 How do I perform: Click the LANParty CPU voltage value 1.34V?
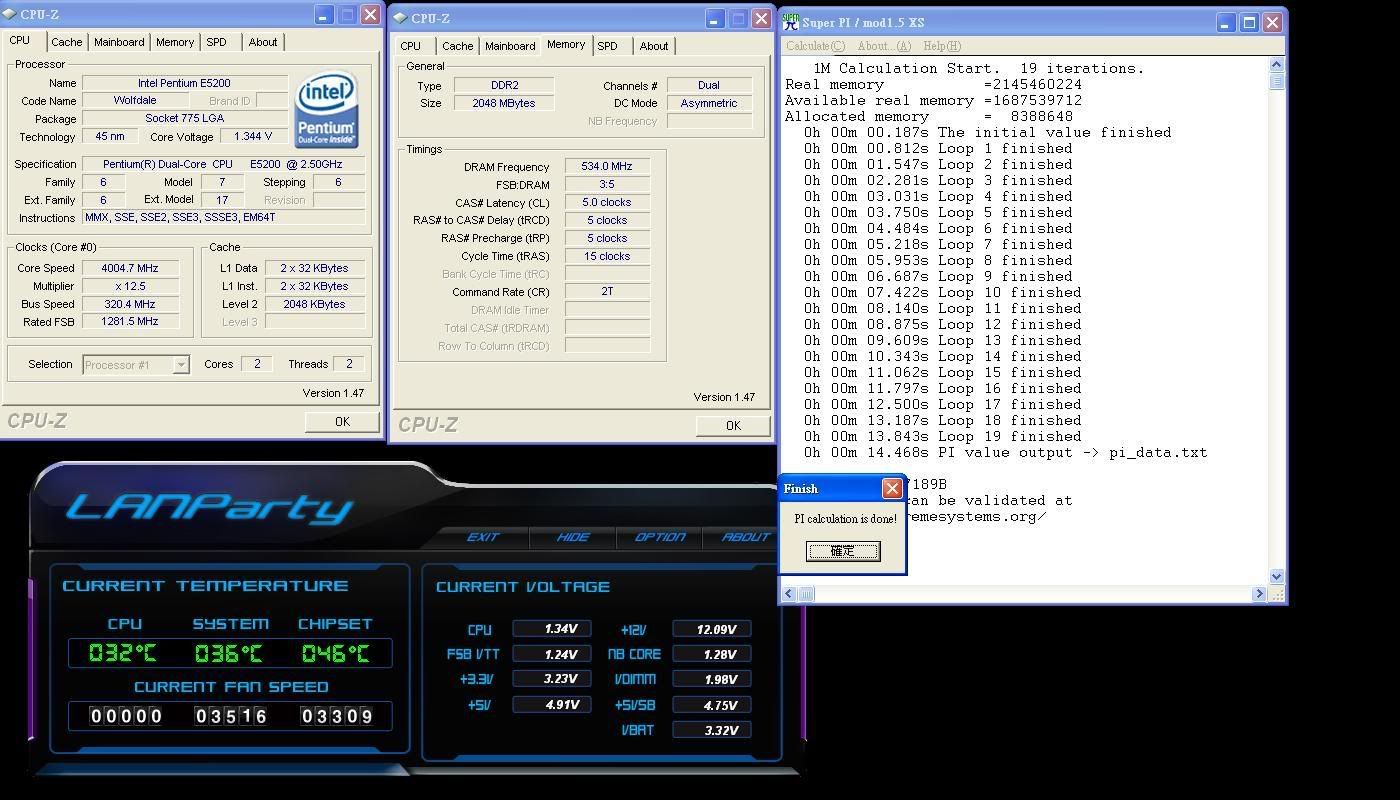coord(552,629)
